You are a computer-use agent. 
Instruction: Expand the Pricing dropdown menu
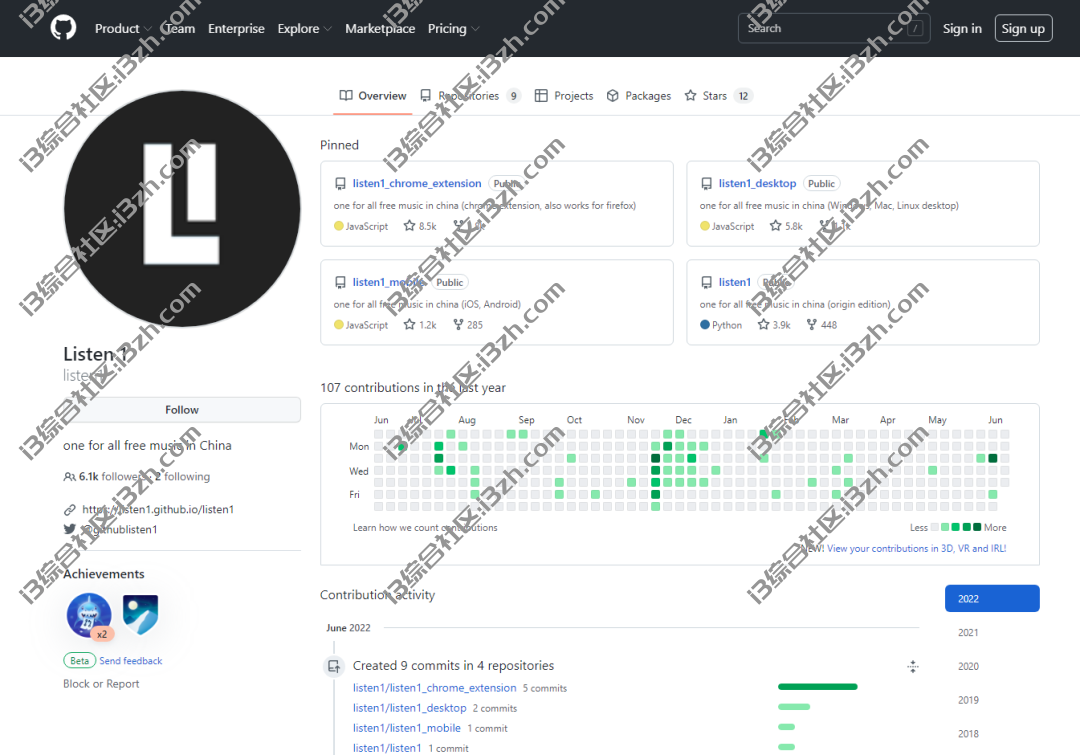453,28
